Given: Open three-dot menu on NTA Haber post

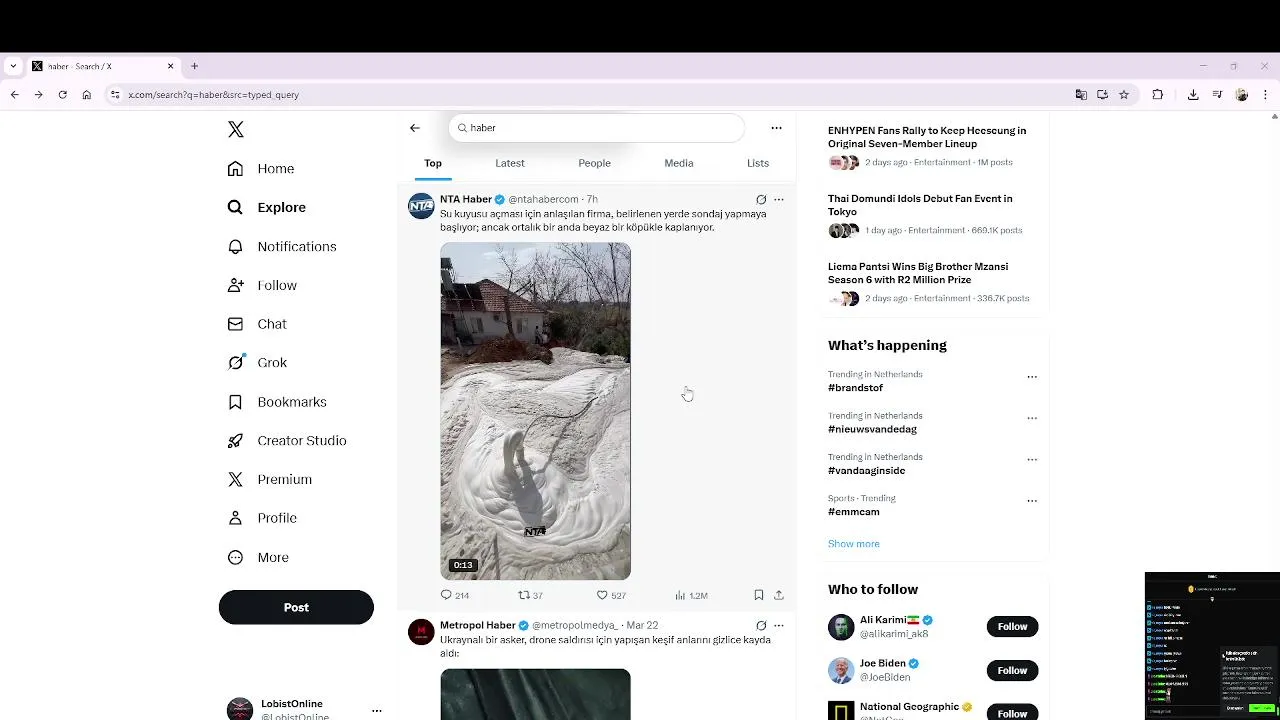Looking at the screenshot, I should click(x=779, y=199).
